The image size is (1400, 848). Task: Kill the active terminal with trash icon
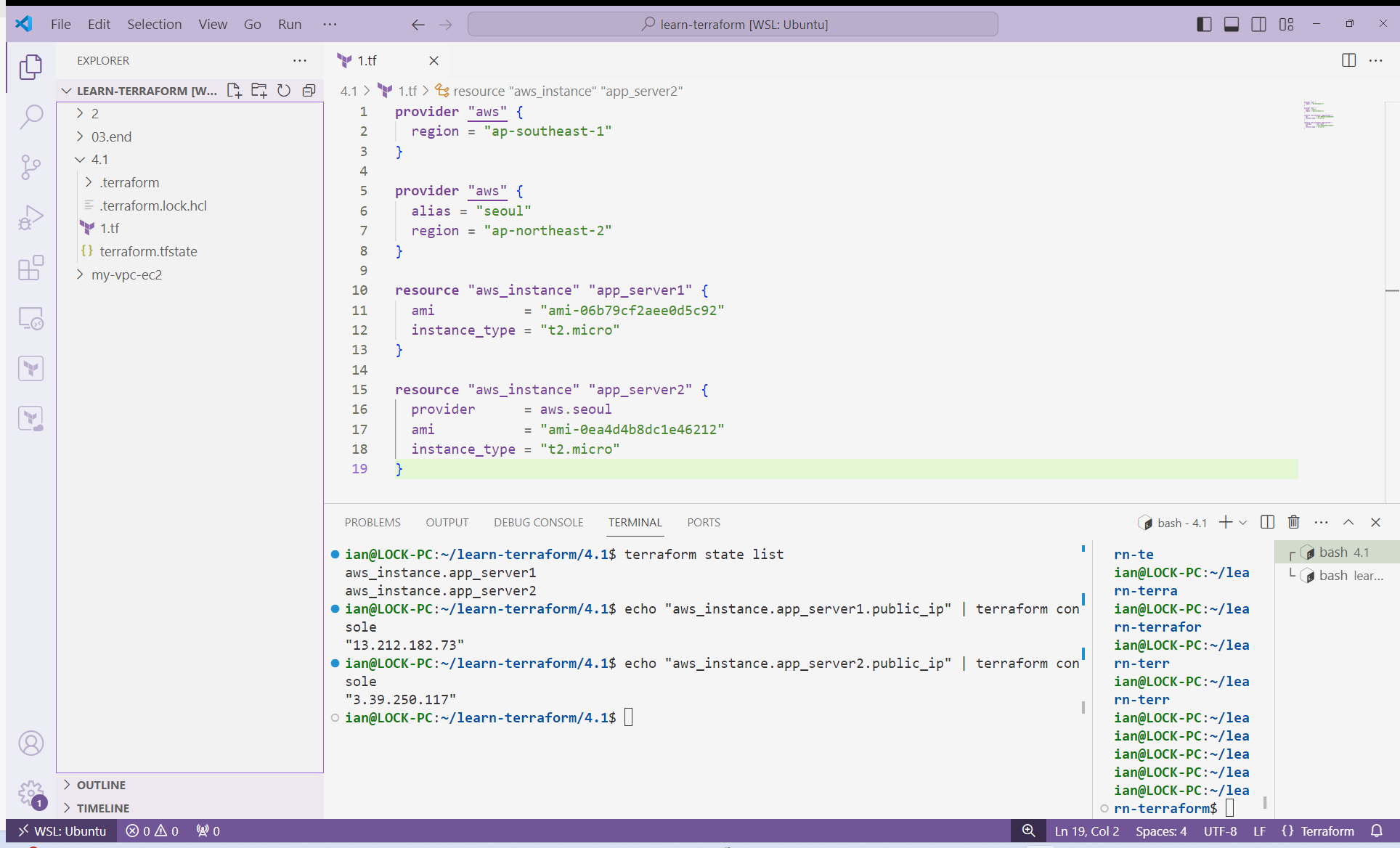coord(1293,522)
